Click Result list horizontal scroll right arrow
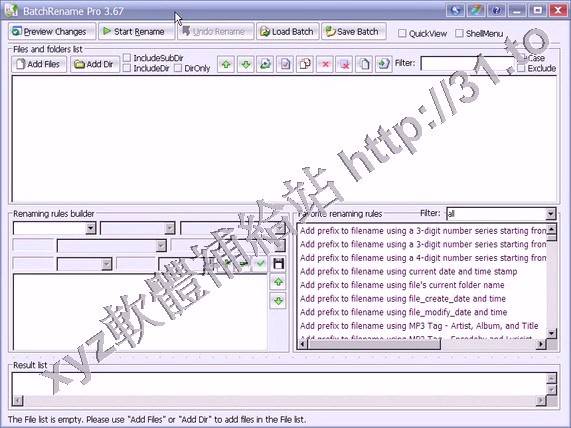Image resolution: width=571 pixels, height=428 pixels. [541, 401]
